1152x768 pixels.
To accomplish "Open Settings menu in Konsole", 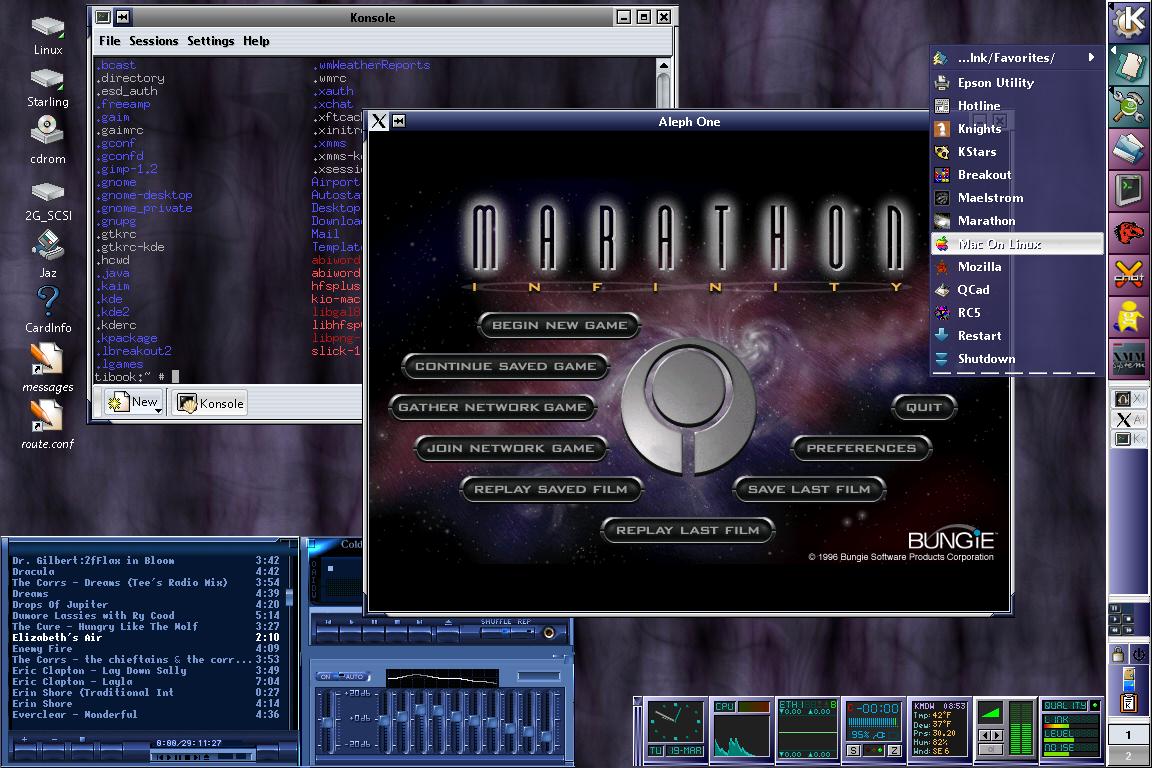I will (x=210, y=41).
